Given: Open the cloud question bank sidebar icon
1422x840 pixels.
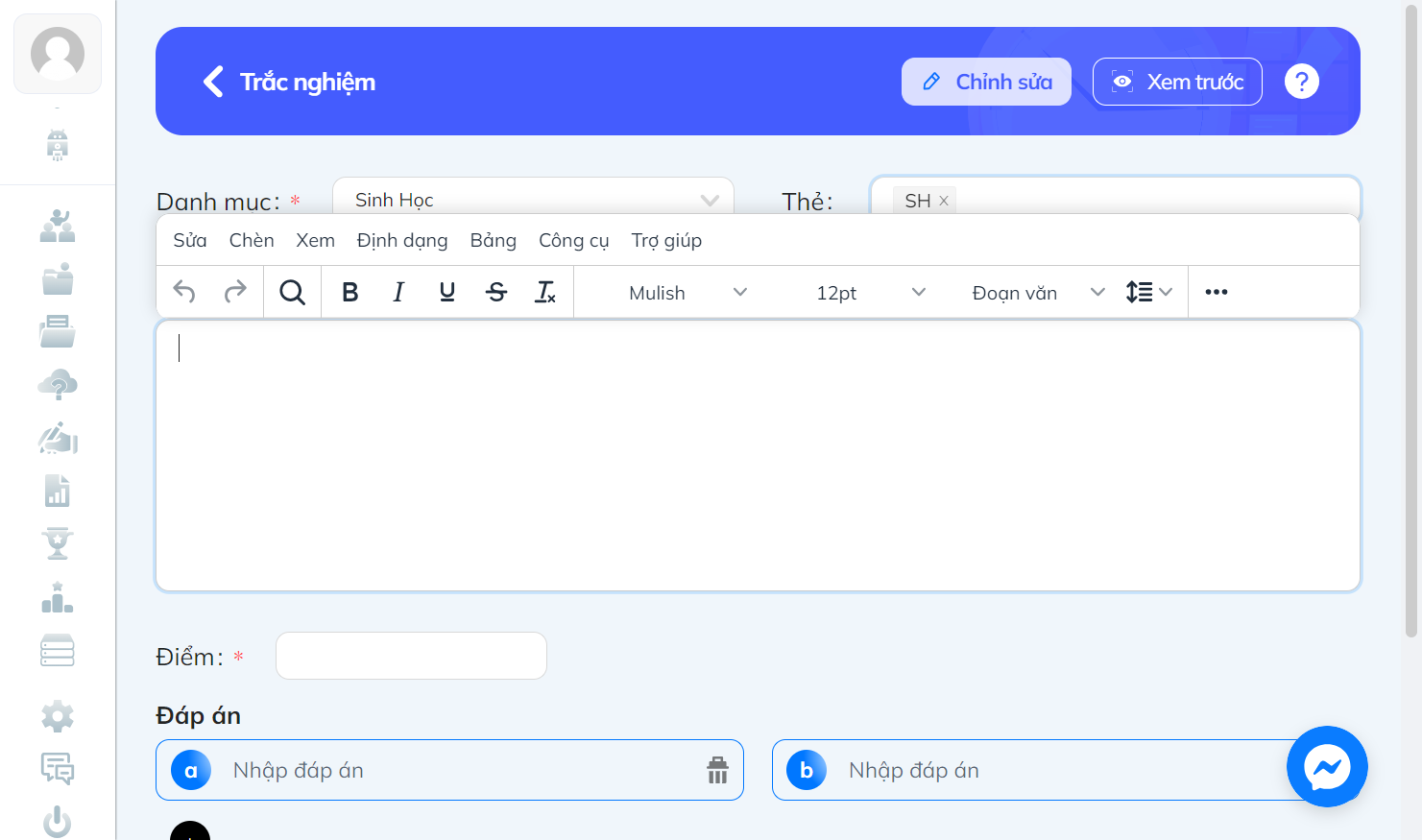Looking at the screenshot, I should click(58, 385).
